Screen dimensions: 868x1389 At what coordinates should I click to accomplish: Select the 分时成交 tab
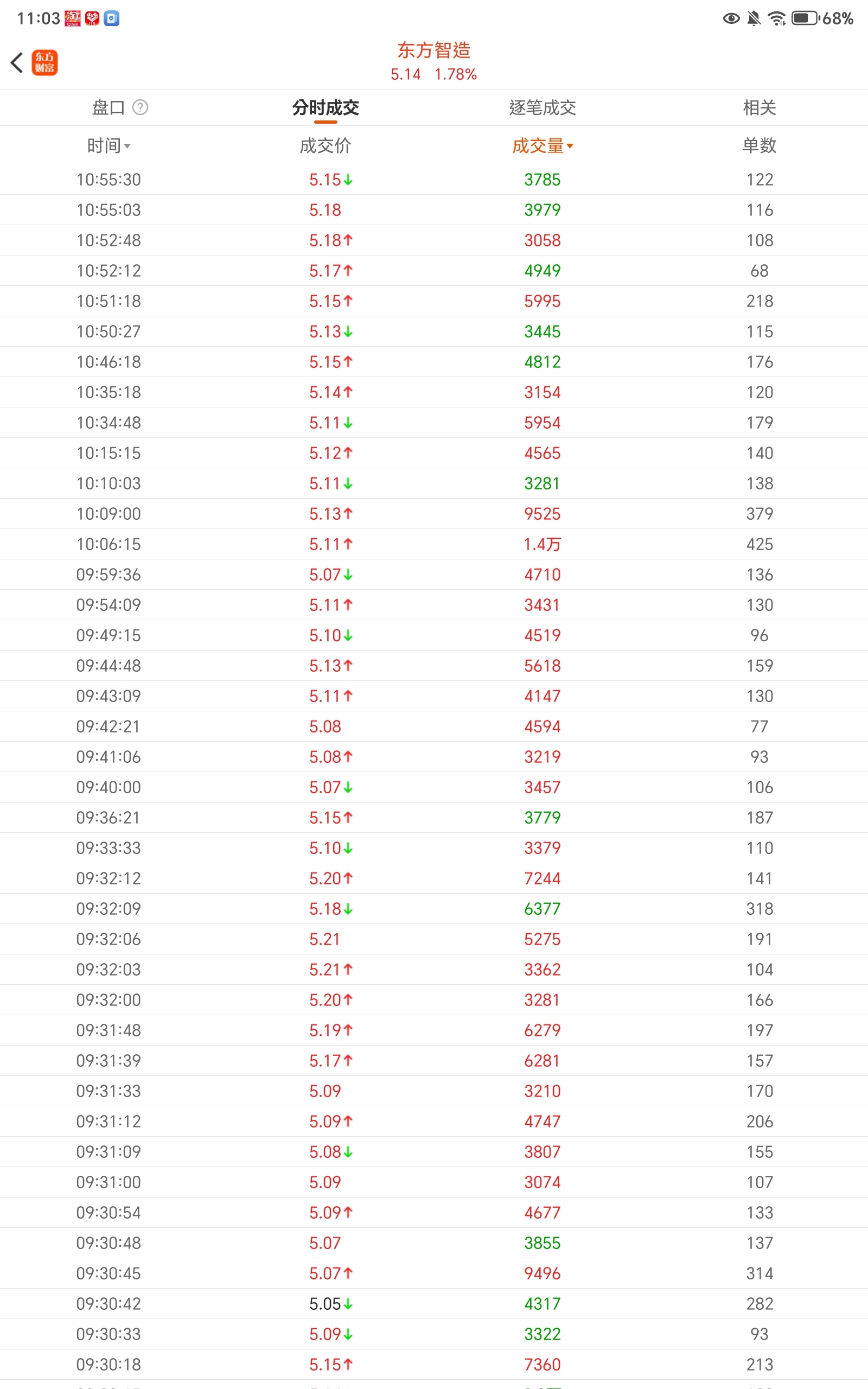pos(325,107)
